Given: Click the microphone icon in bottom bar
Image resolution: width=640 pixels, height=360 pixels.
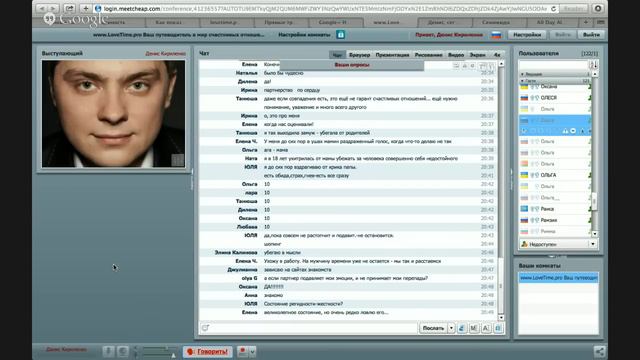Looking at the screenshot, I should coord(109,351).
